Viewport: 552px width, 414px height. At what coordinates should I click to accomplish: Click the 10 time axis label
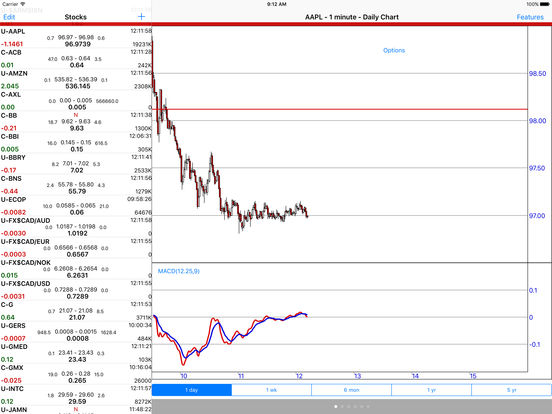(184, 376)
